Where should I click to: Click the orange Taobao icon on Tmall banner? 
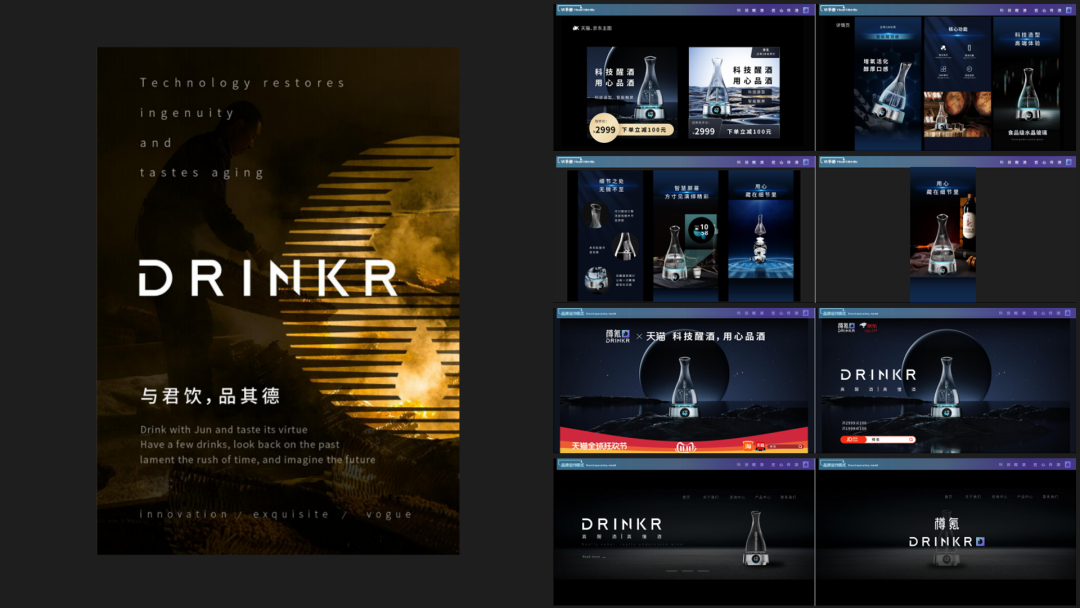[x=749, y=446]
